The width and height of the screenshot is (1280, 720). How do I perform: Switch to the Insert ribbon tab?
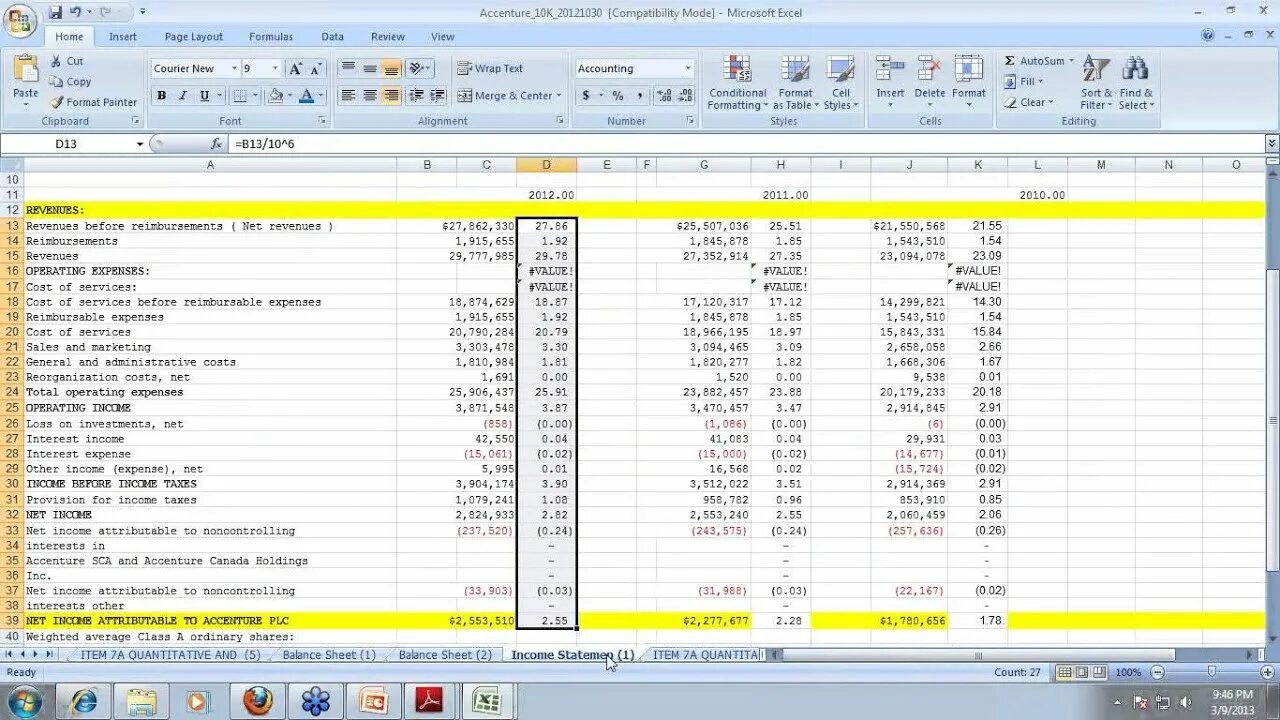click(123, 37)
